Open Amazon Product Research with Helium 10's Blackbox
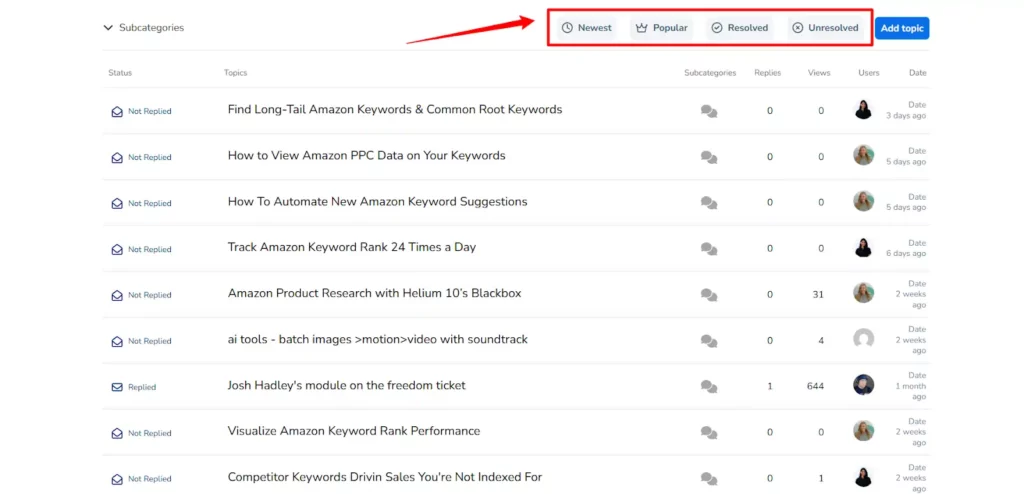Screen dimensions: 1024x494 pos(374,293)
